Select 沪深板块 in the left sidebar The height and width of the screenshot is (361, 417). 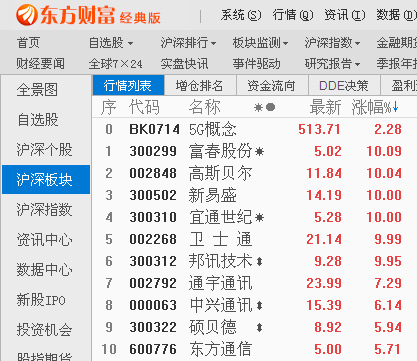[46, 180]
